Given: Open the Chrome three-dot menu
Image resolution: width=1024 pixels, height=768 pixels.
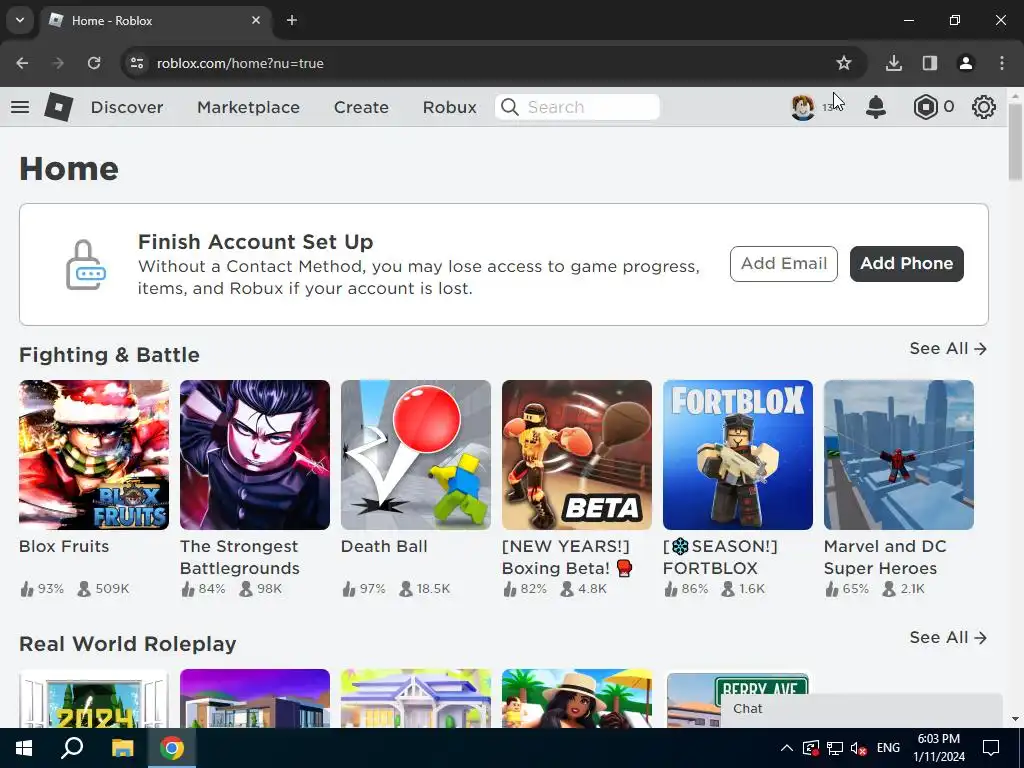Looking at the screenshot, I should coord(1002,63).
